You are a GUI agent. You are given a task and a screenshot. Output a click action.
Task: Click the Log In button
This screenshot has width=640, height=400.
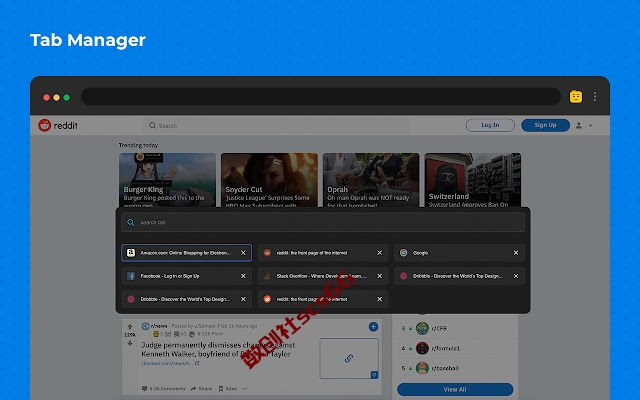click(x=490, y=125)
